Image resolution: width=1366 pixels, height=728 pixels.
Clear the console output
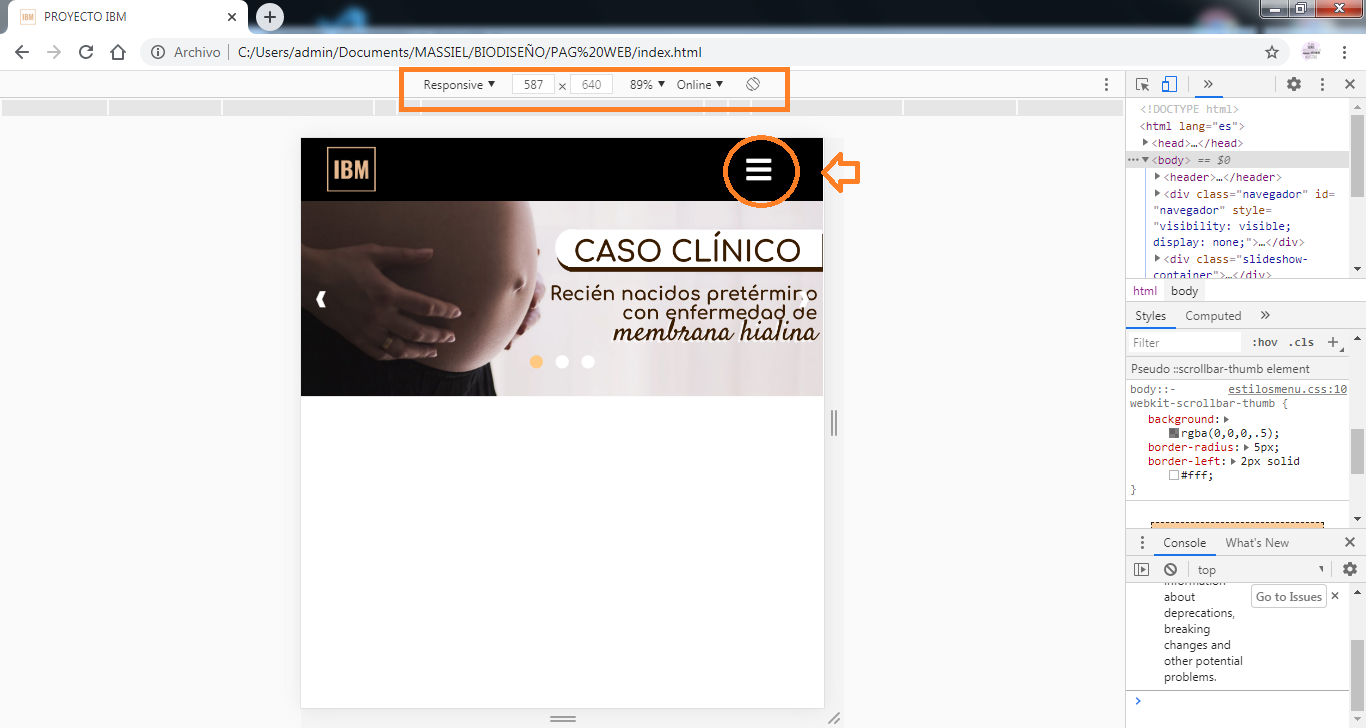point(1171,570)
